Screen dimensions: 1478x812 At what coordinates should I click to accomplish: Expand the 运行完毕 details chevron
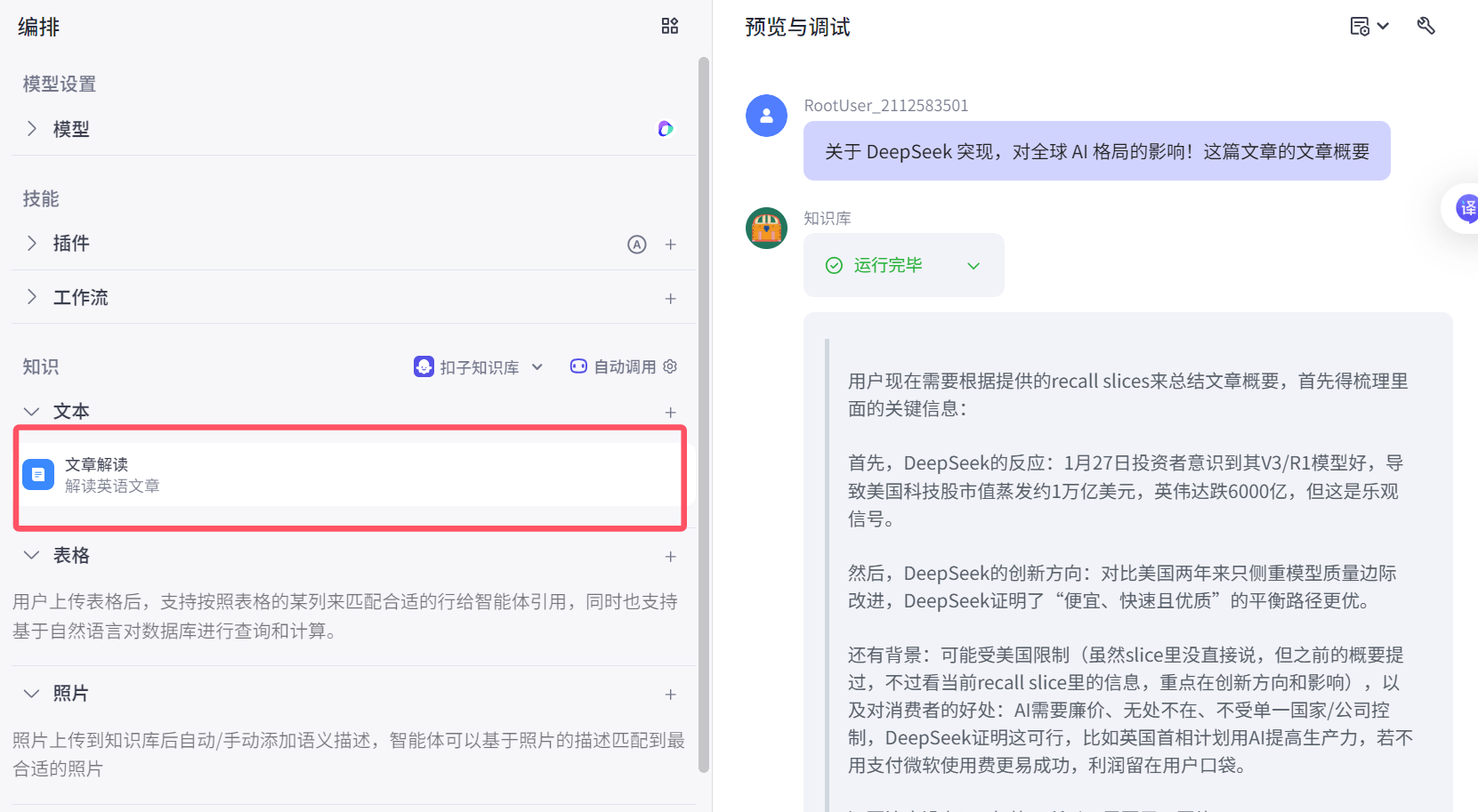973,265
